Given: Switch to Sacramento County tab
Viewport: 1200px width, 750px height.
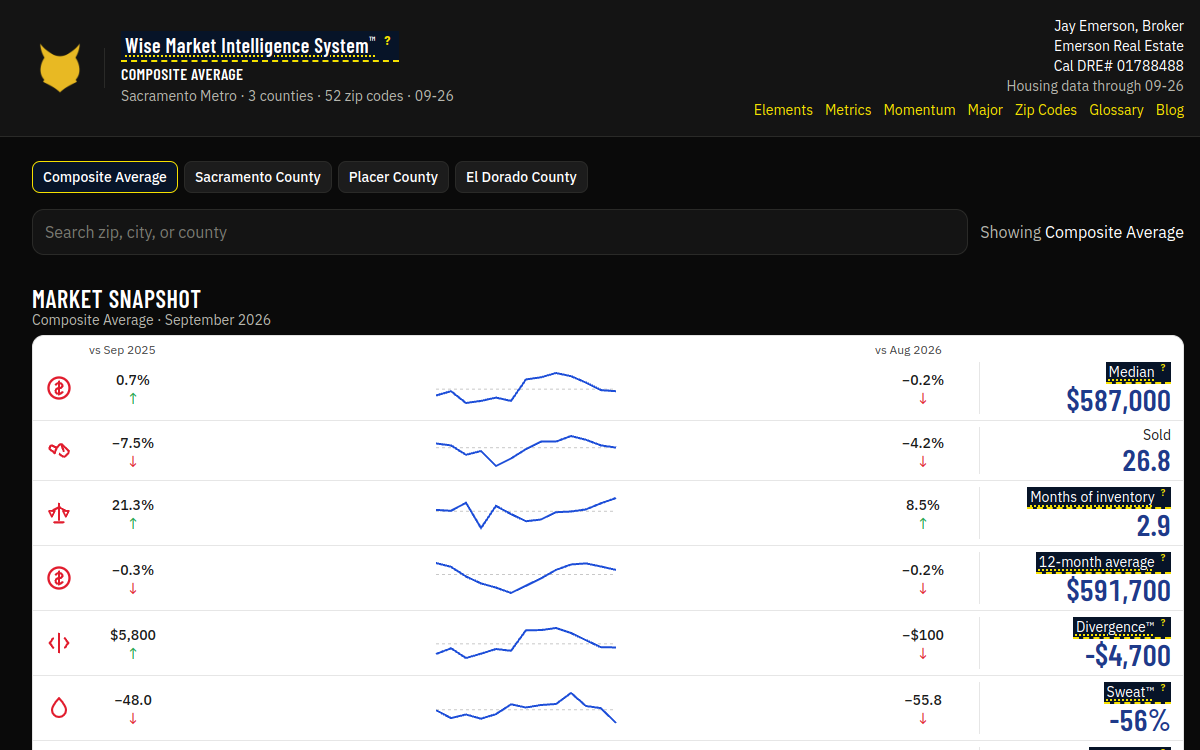Looking at the screenshot, I should click(258, 177).
